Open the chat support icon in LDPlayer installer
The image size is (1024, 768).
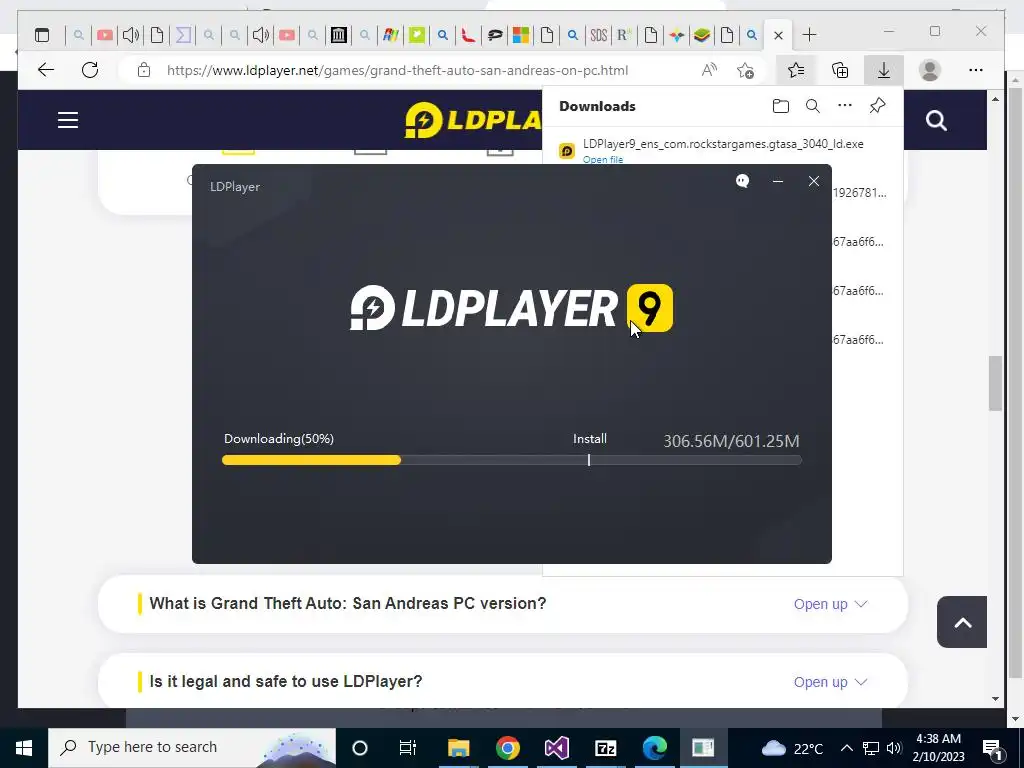click(742, 181)
